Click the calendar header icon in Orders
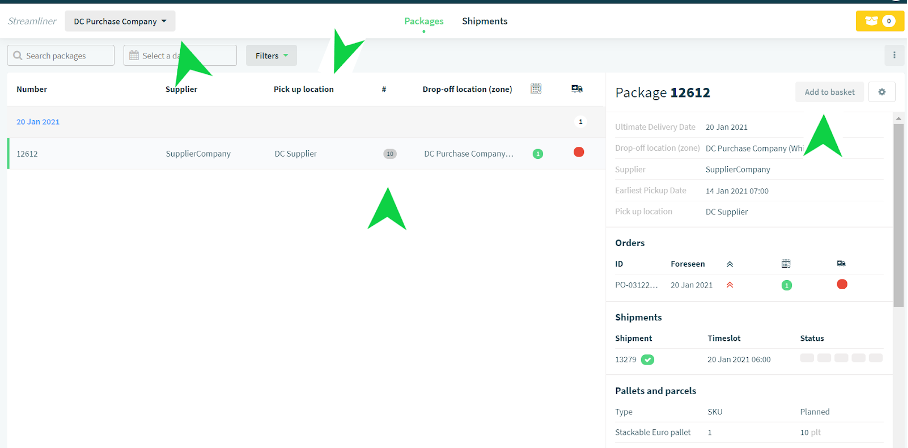The image size is (908, 448). pos(786,264)
